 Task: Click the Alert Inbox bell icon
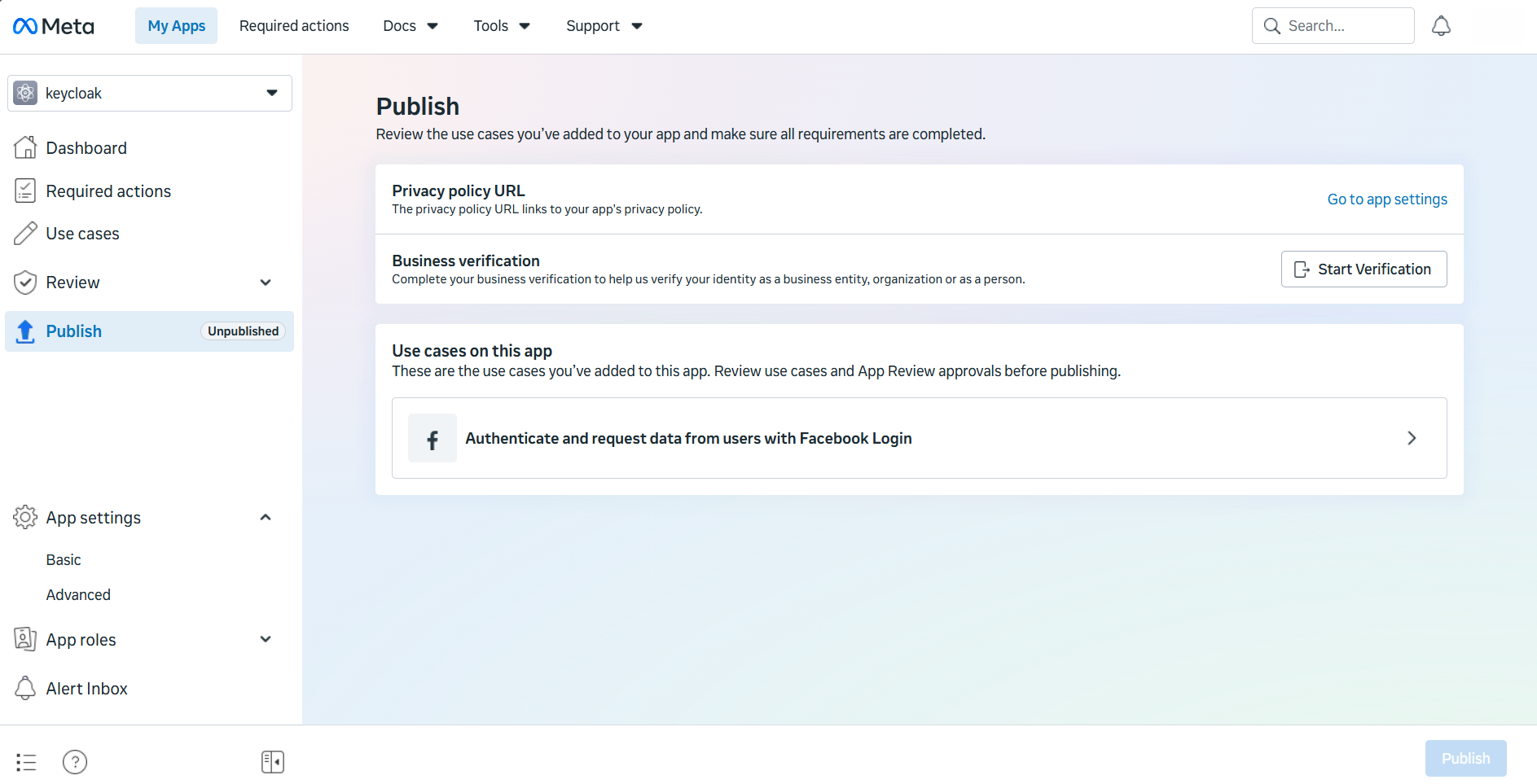point(25,688)
